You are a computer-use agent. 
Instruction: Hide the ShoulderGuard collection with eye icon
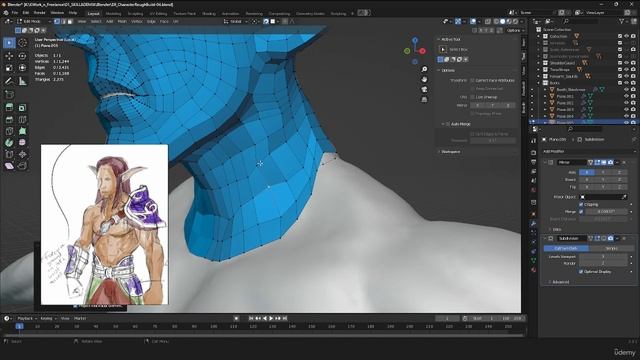point(626,63)
